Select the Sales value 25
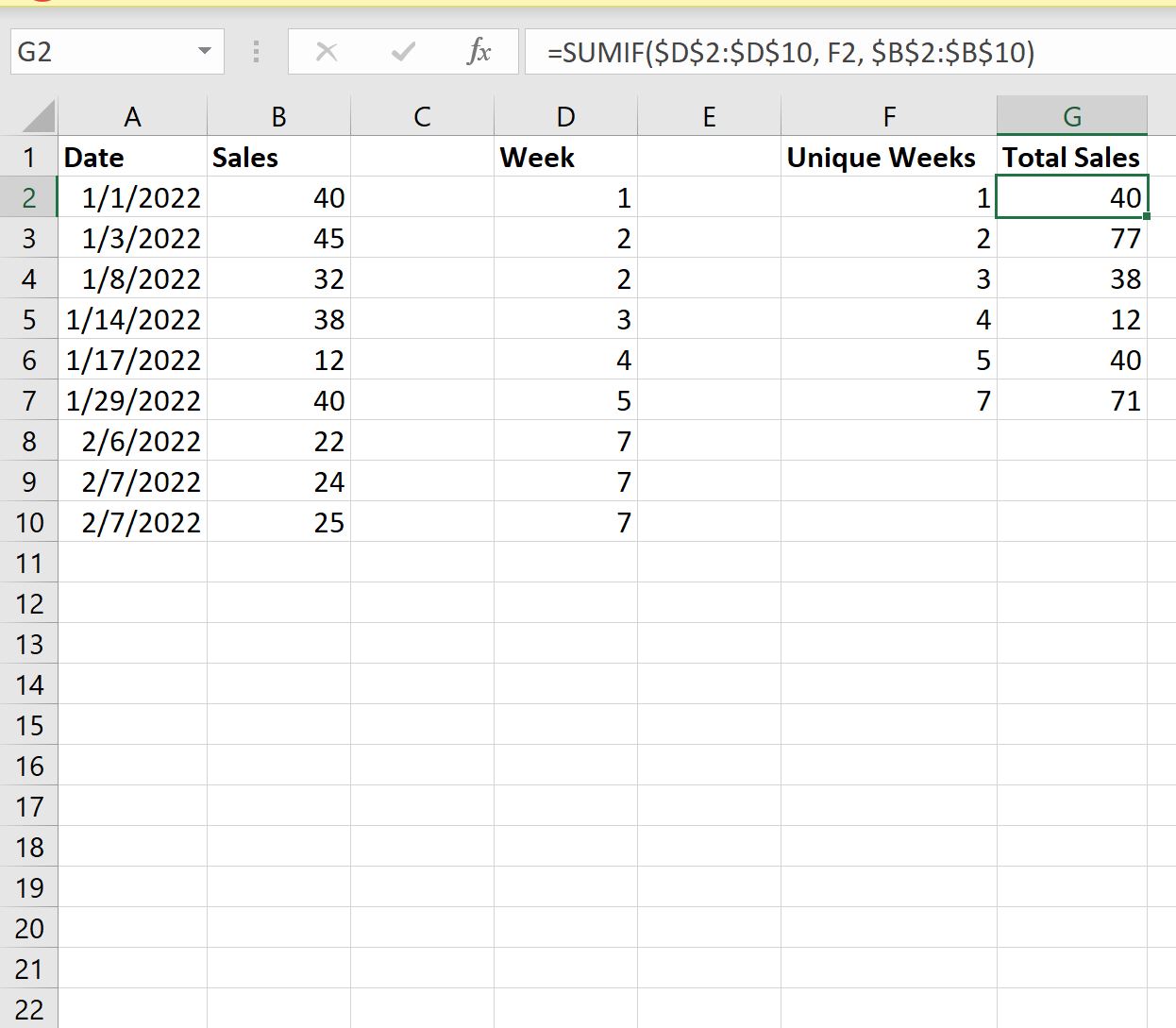 278,522
